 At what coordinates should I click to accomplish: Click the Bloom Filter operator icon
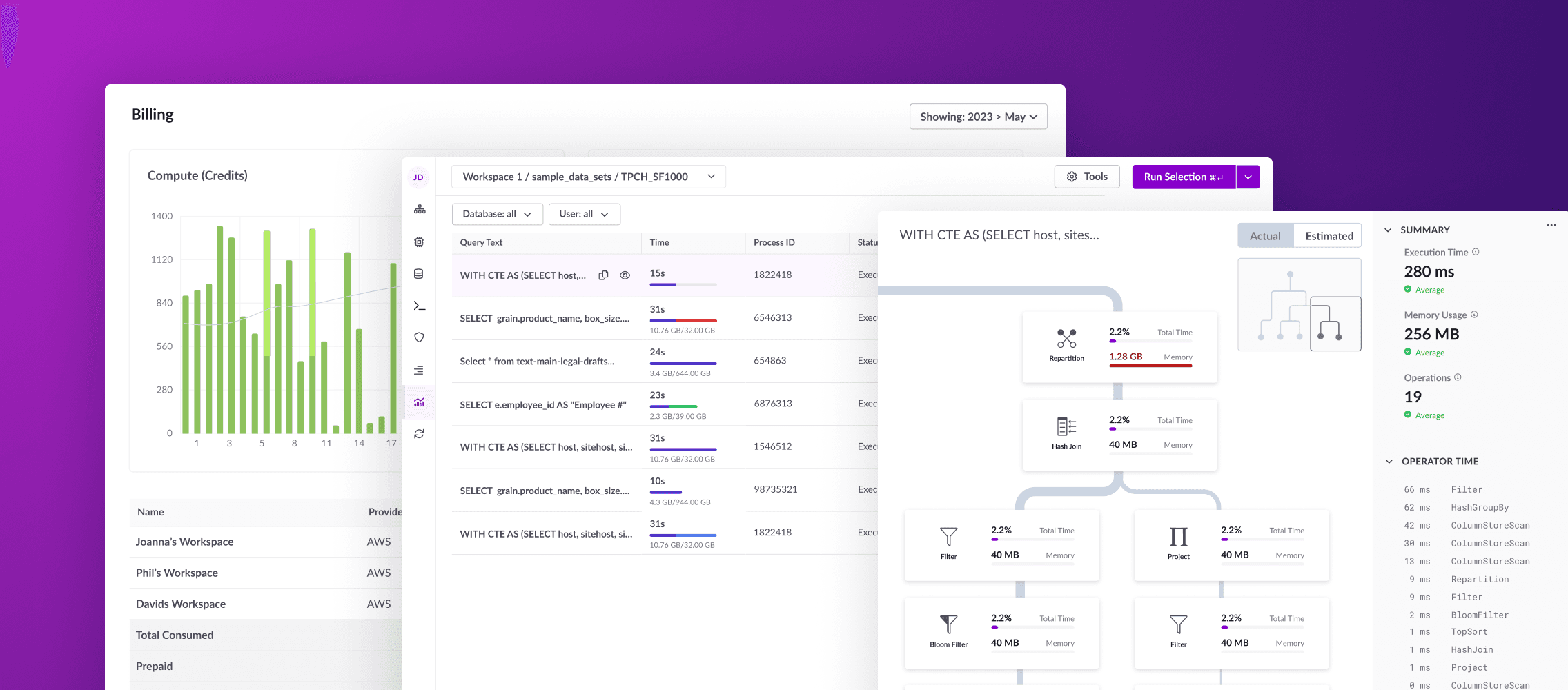[x=948, y=624]
